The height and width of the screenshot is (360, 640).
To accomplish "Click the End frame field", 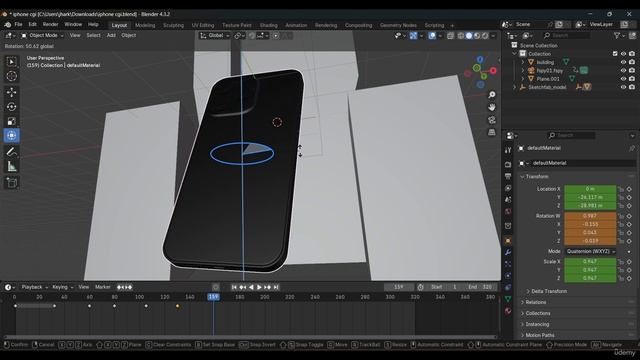I will click(x=480, y=287).
